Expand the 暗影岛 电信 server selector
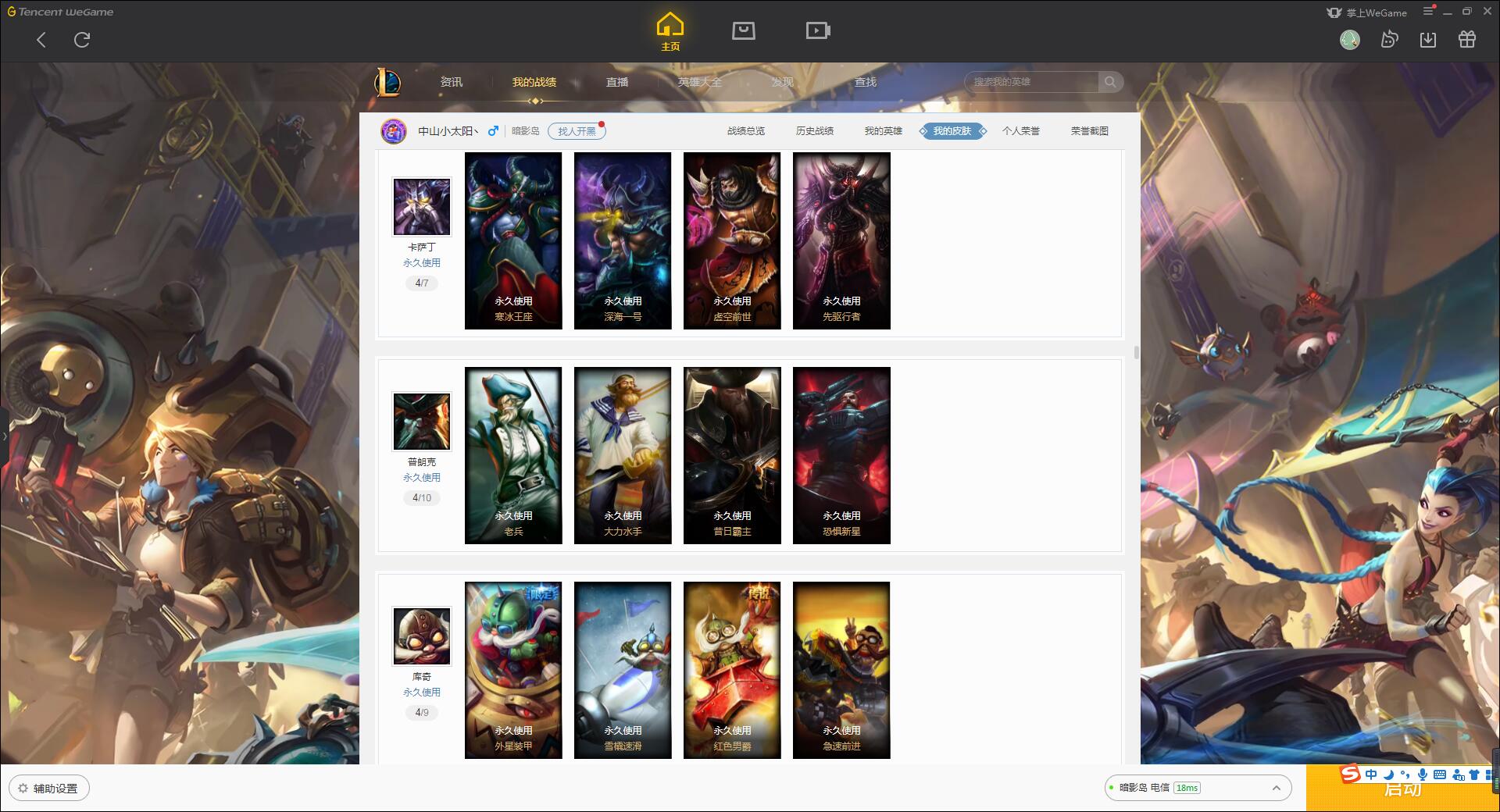Viewport: 1500px width, 812px height. coord(1197,788)
